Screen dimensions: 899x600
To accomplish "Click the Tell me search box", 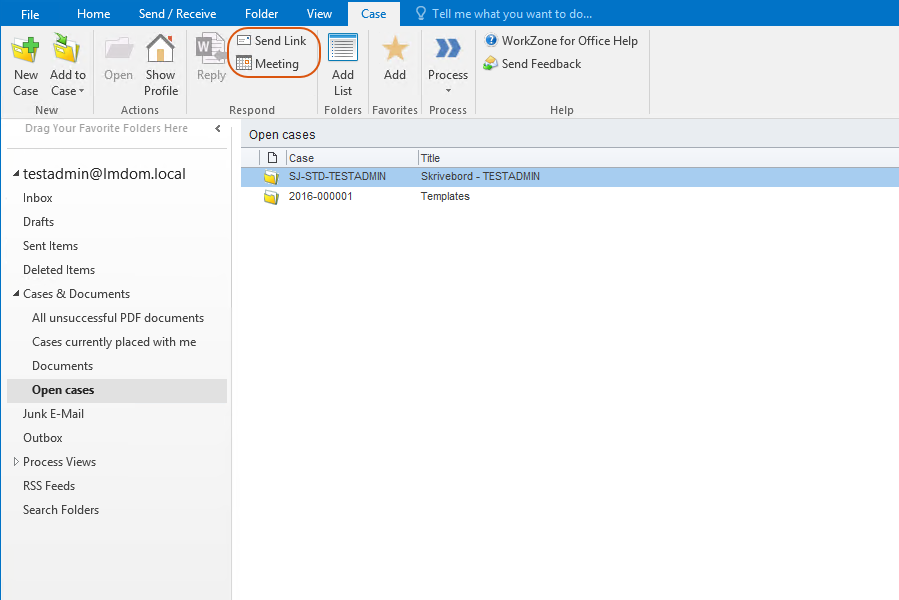I will (511, 14).
